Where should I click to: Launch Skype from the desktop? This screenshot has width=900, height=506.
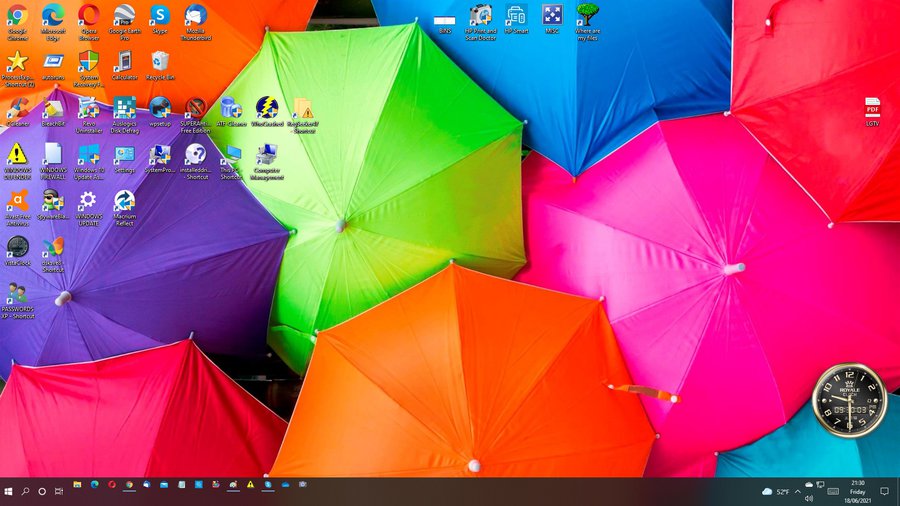[x=160, y=19]
